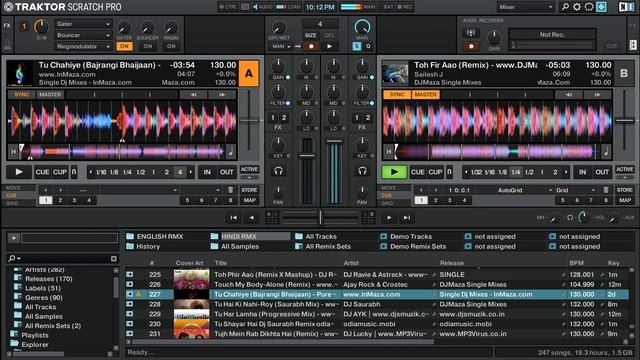Select track Tu Hai Ki Nahi-Roy row

(x=378, y=304)
